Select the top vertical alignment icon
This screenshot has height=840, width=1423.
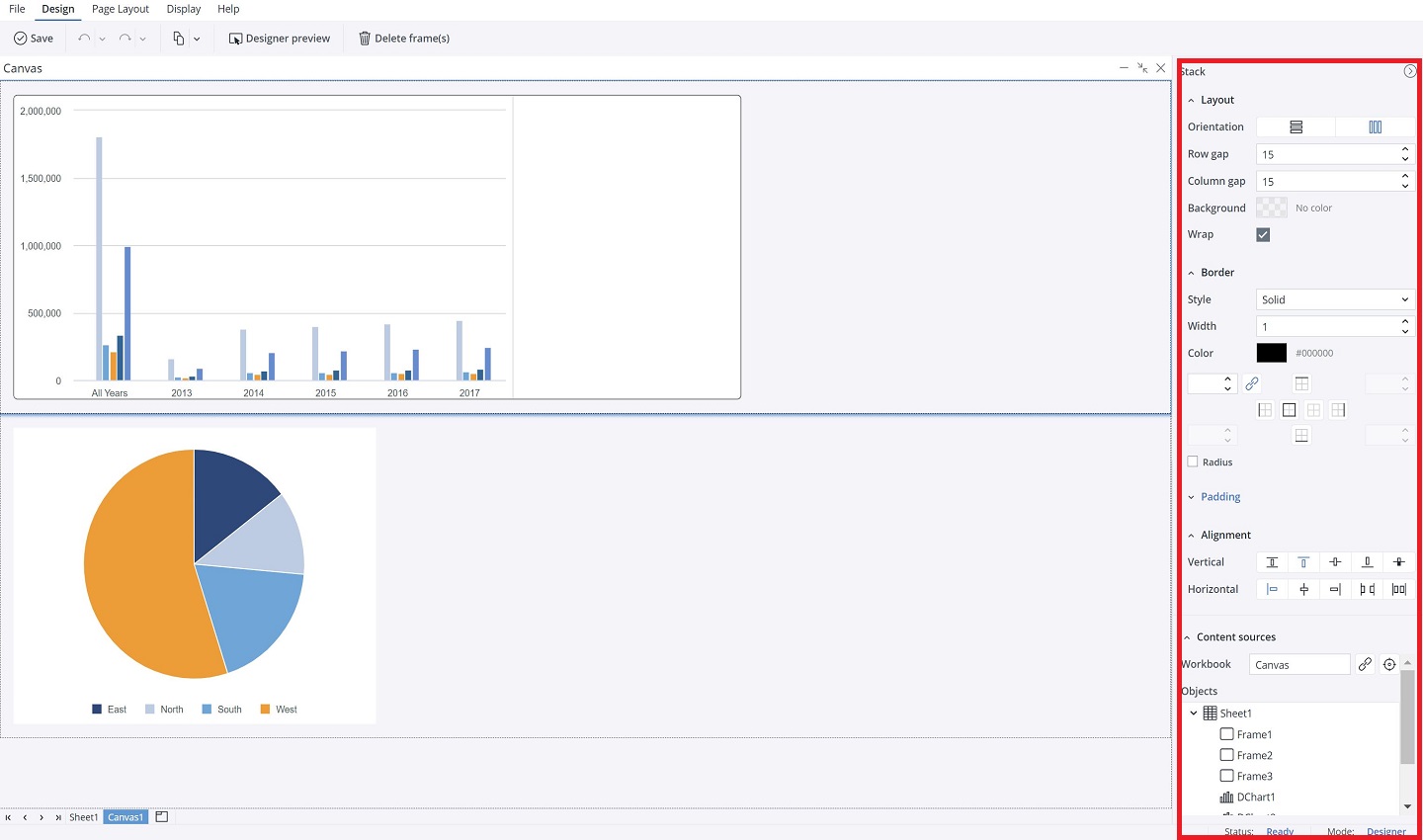[x=1303, y=561]
